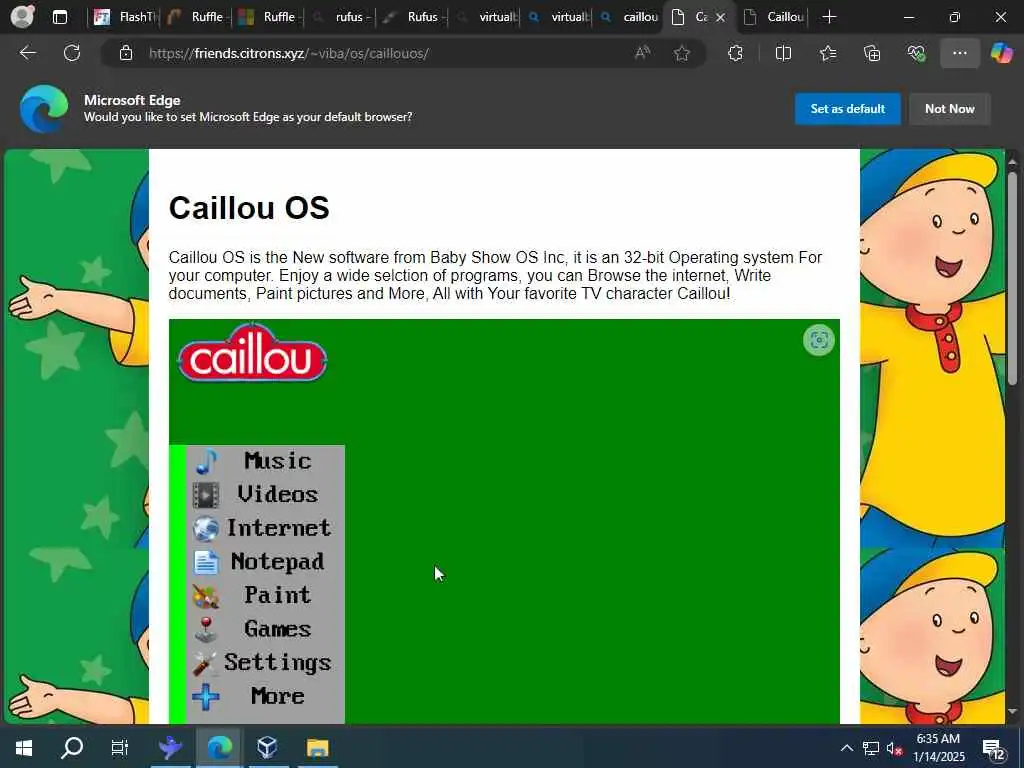Open the profile avatar icon
The height and width of the screenshot is (768, 1024).
(23, 16)
